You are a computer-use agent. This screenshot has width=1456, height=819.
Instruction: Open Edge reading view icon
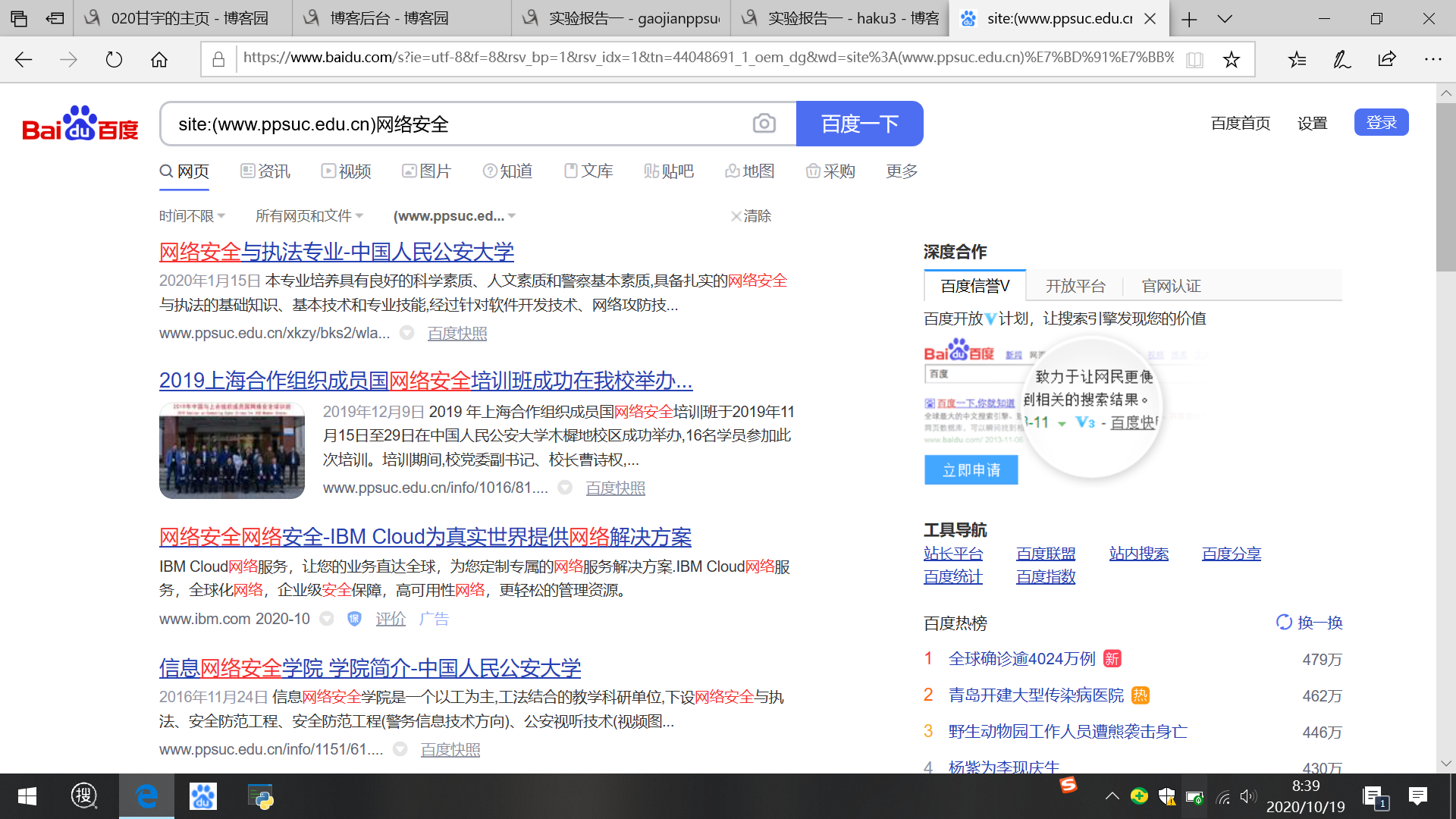coord(1194,60)
